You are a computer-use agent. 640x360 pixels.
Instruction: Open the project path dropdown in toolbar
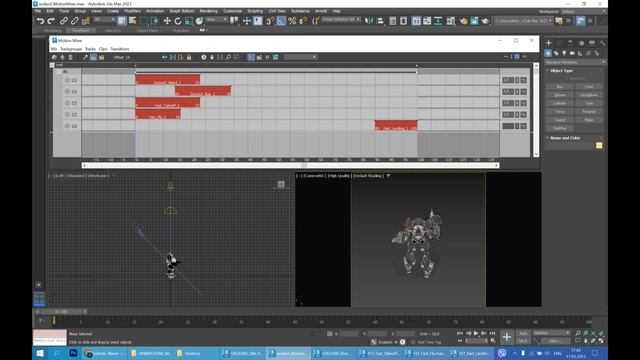524,20
